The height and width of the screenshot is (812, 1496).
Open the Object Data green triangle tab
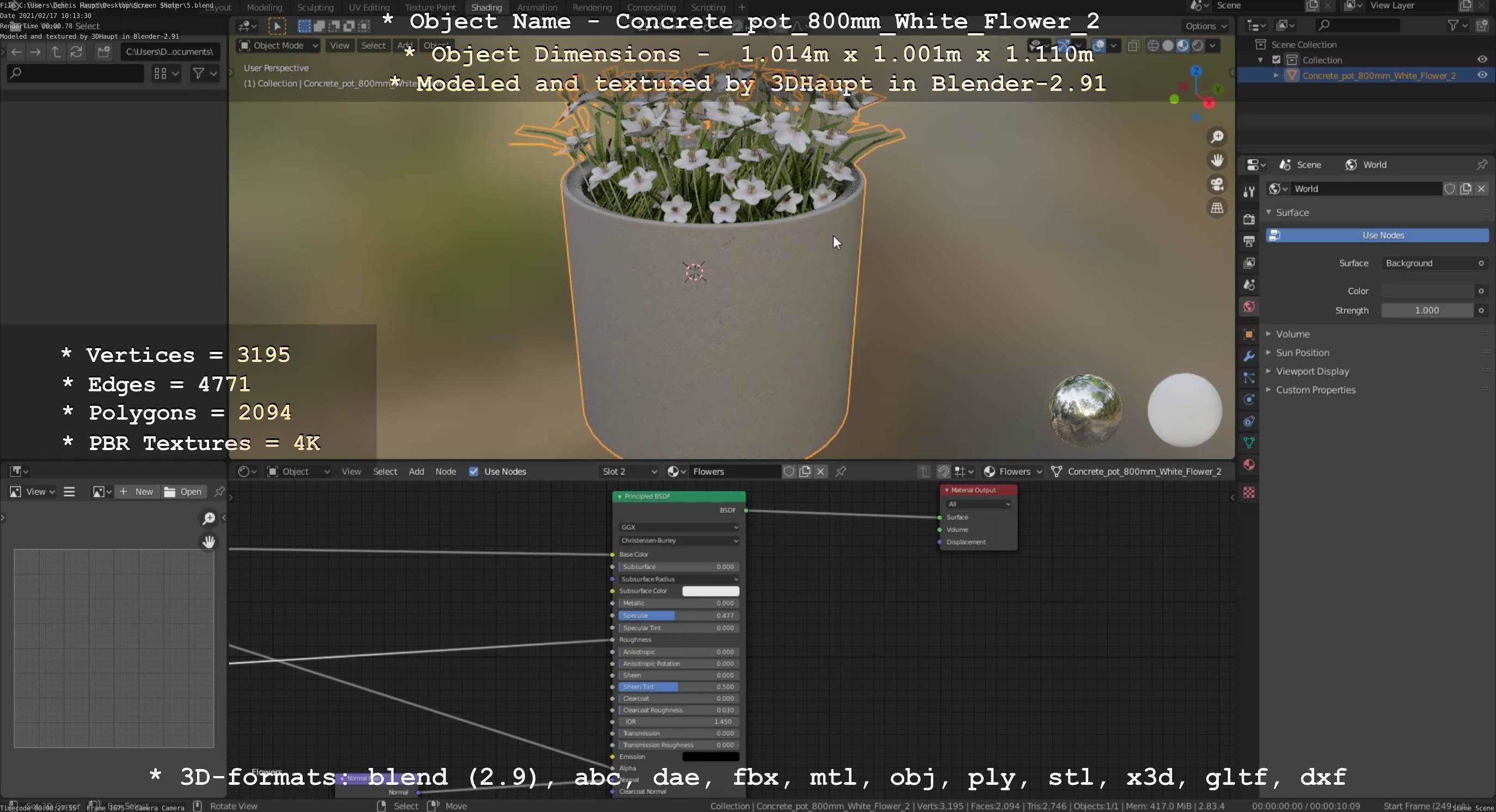point(1249,443)
